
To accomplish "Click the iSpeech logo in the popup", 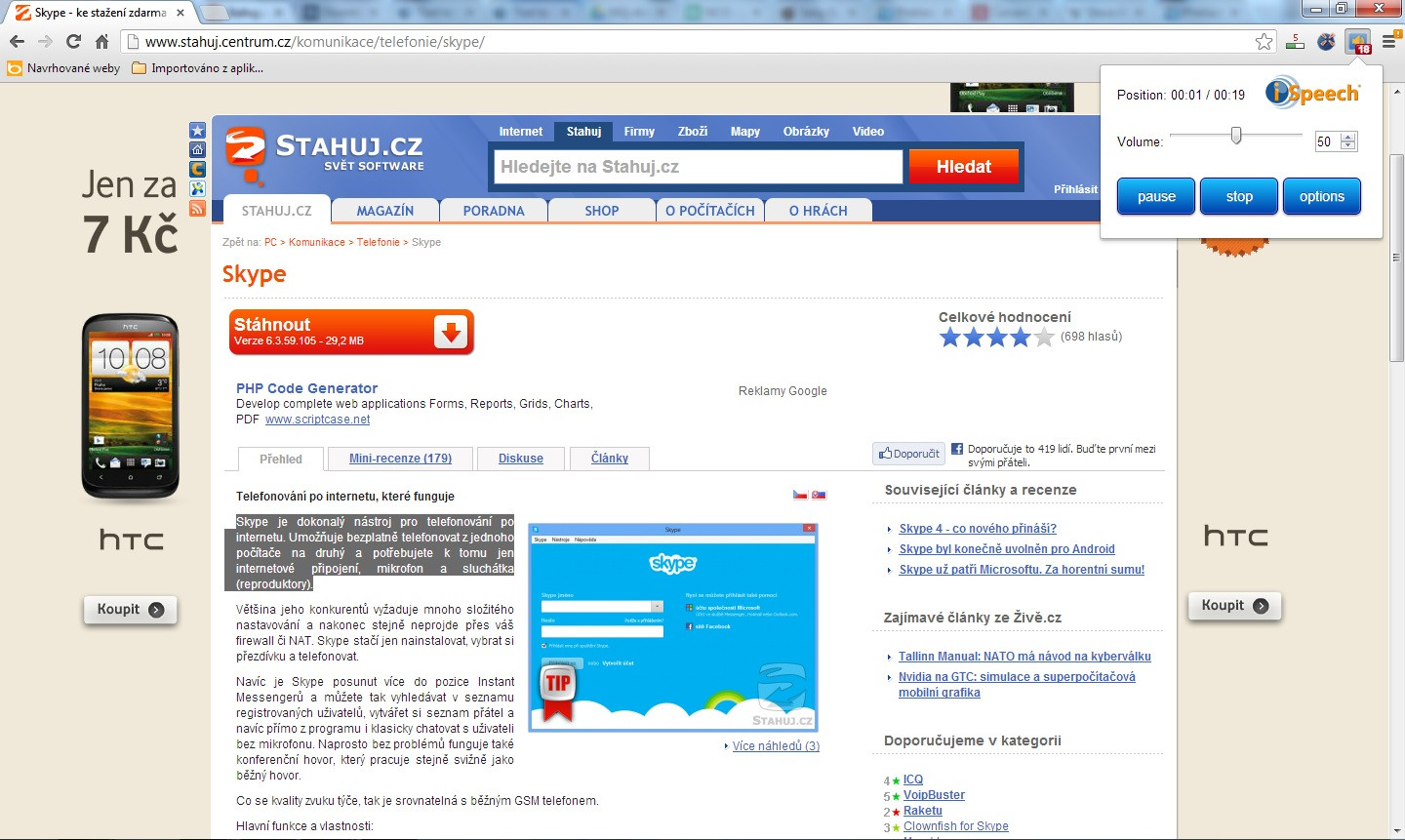I will pyautogui.click(x=1312, y=93).
